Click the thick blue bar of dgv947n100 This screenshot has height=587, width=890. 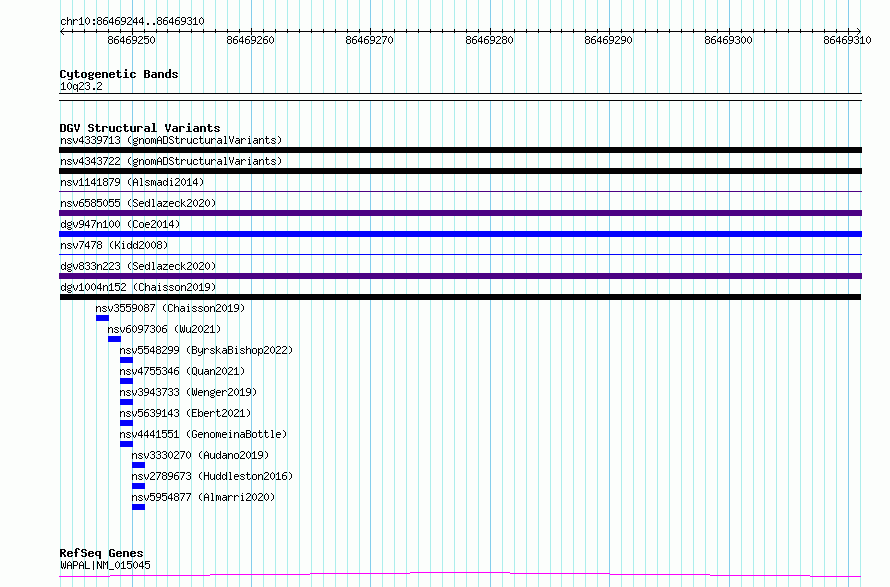click(x=460, y=234)
